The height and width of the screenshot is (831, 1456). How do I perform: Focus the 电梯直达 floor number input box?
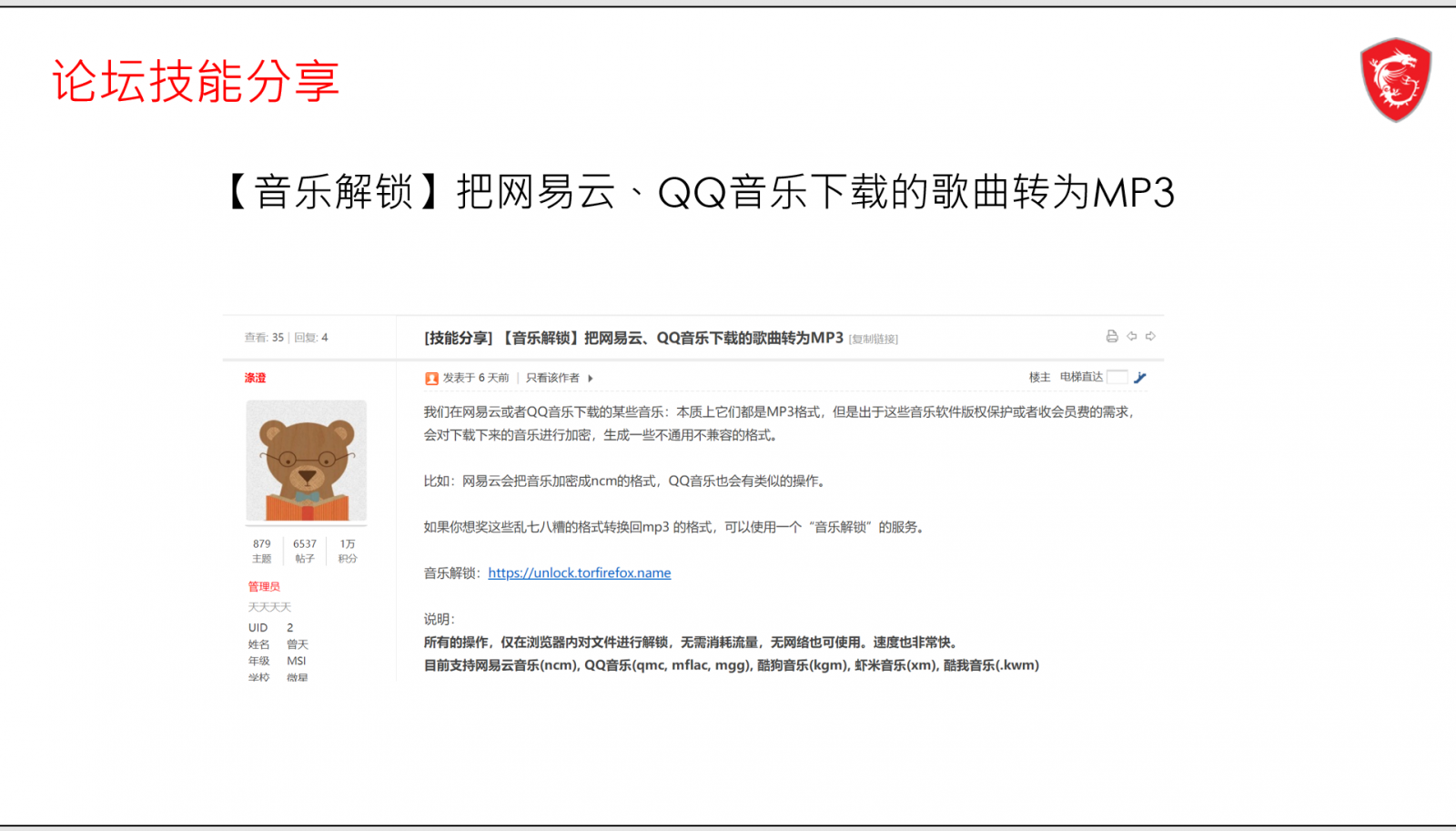[1117, 377]
